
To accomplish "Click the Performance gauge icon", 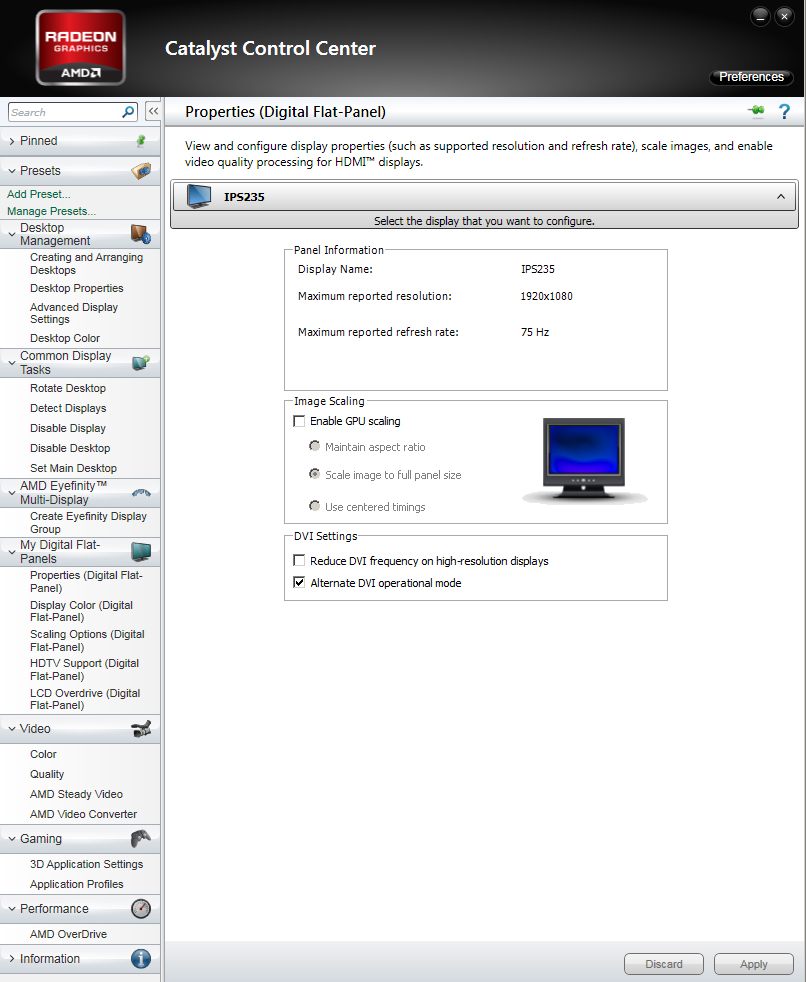I will [141, 909].
